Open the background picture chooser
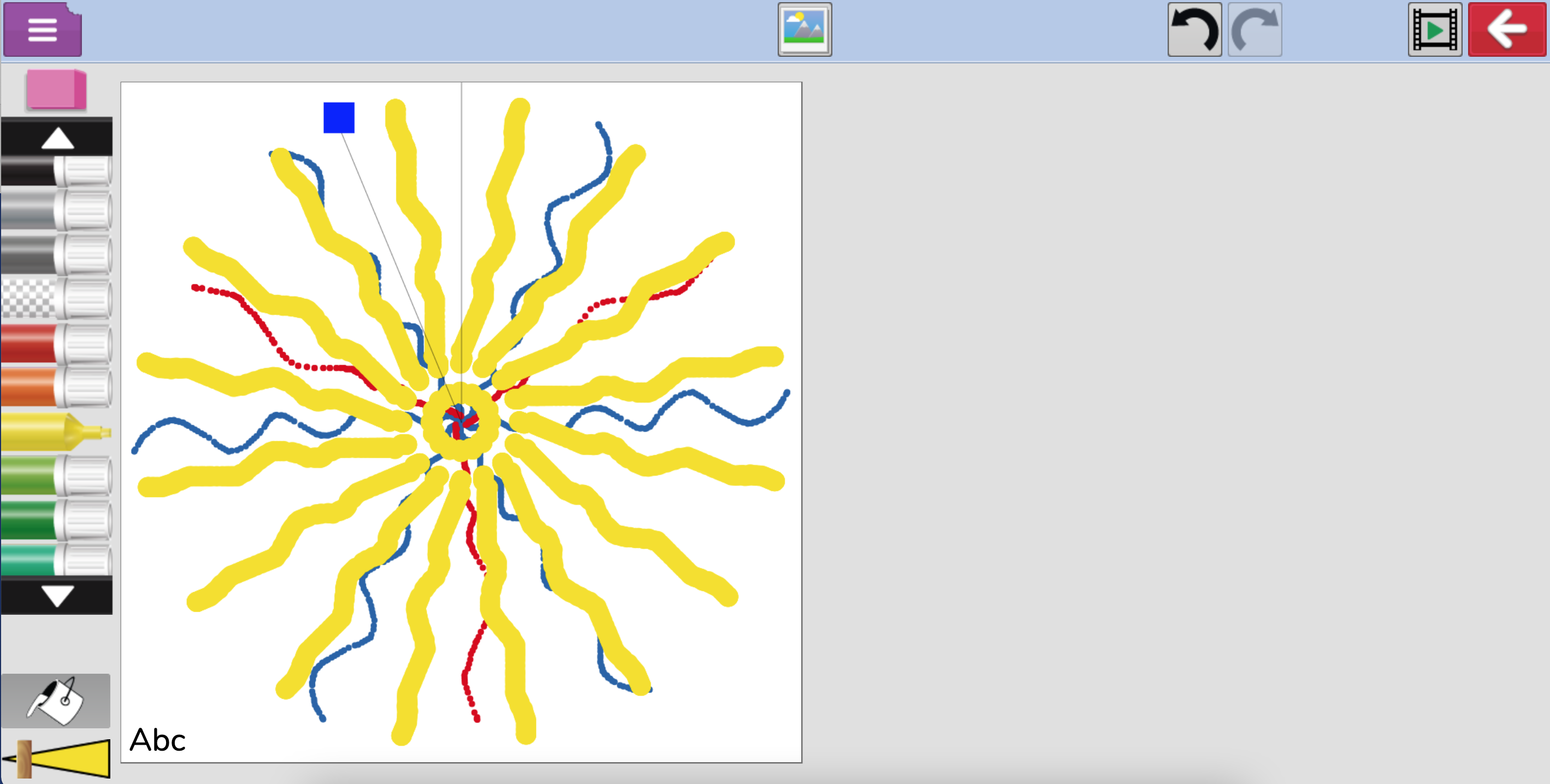 [x=804, y=29]
